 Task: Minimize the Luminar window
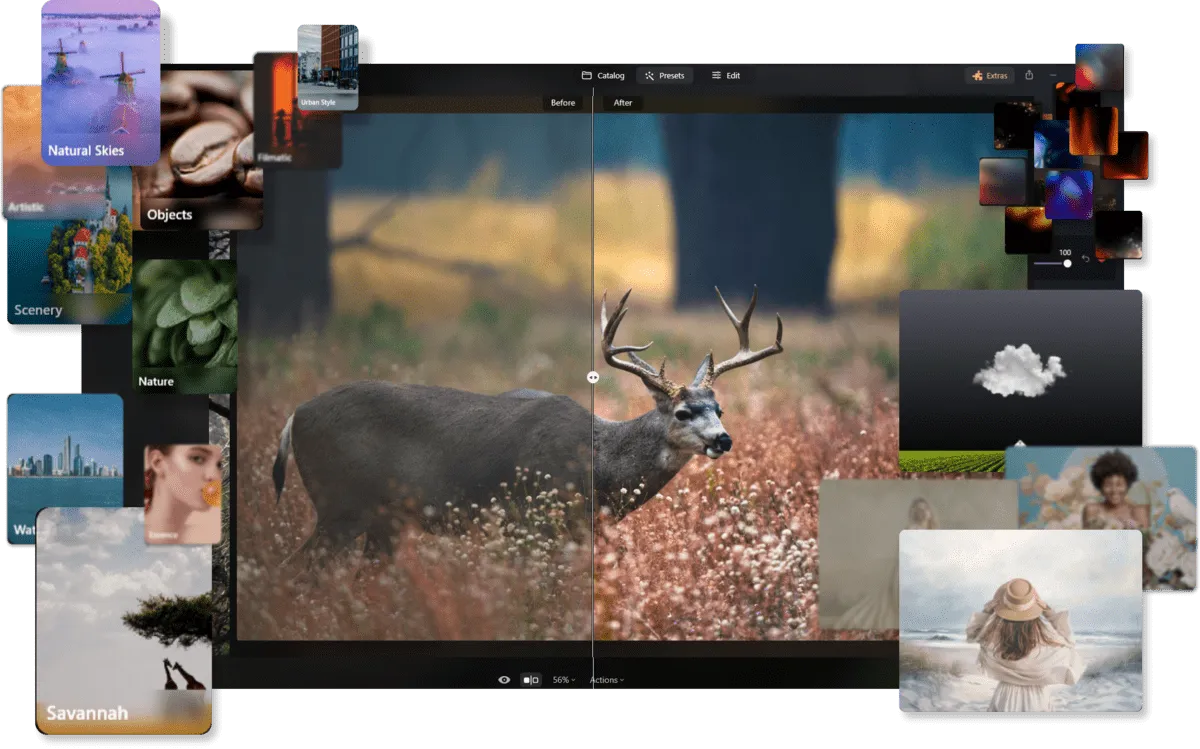(x=1053, y=76)
